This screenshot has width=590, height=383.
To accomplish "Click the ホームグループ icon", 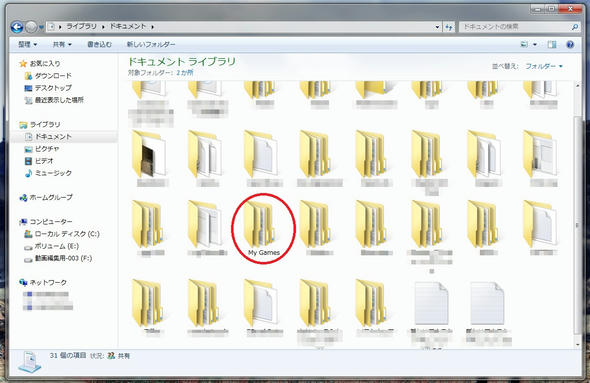I will (x=23, y=198).
